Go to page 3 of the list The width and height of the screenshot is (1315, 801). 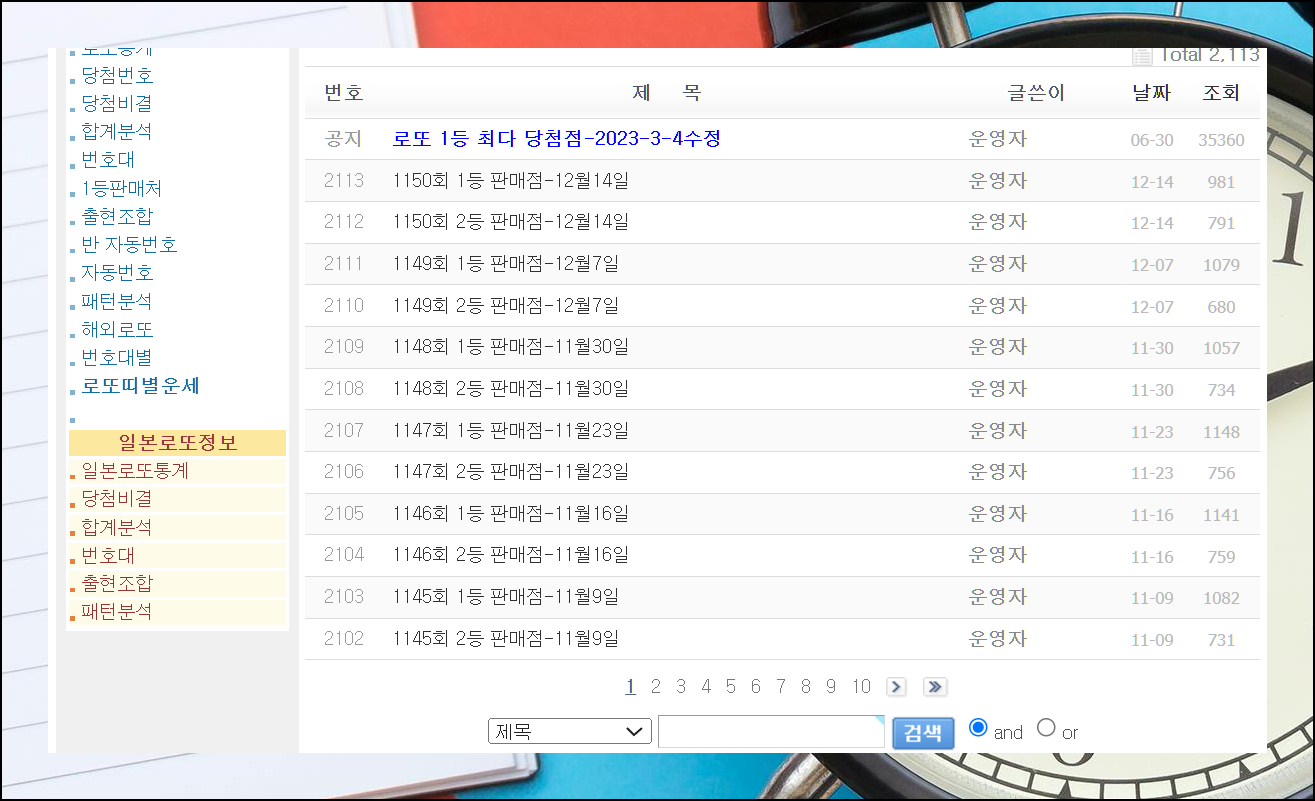point(681,687)
